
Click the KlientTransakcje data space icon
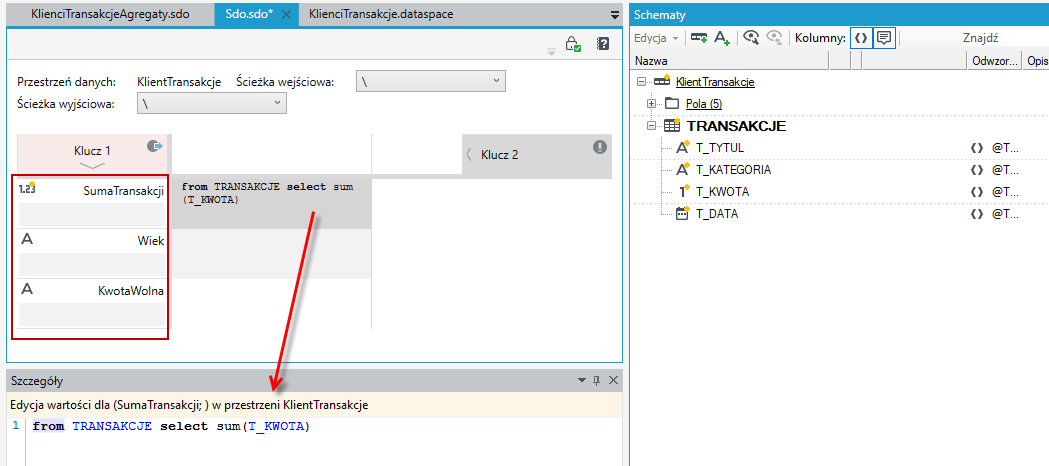(x=662, y=82)
